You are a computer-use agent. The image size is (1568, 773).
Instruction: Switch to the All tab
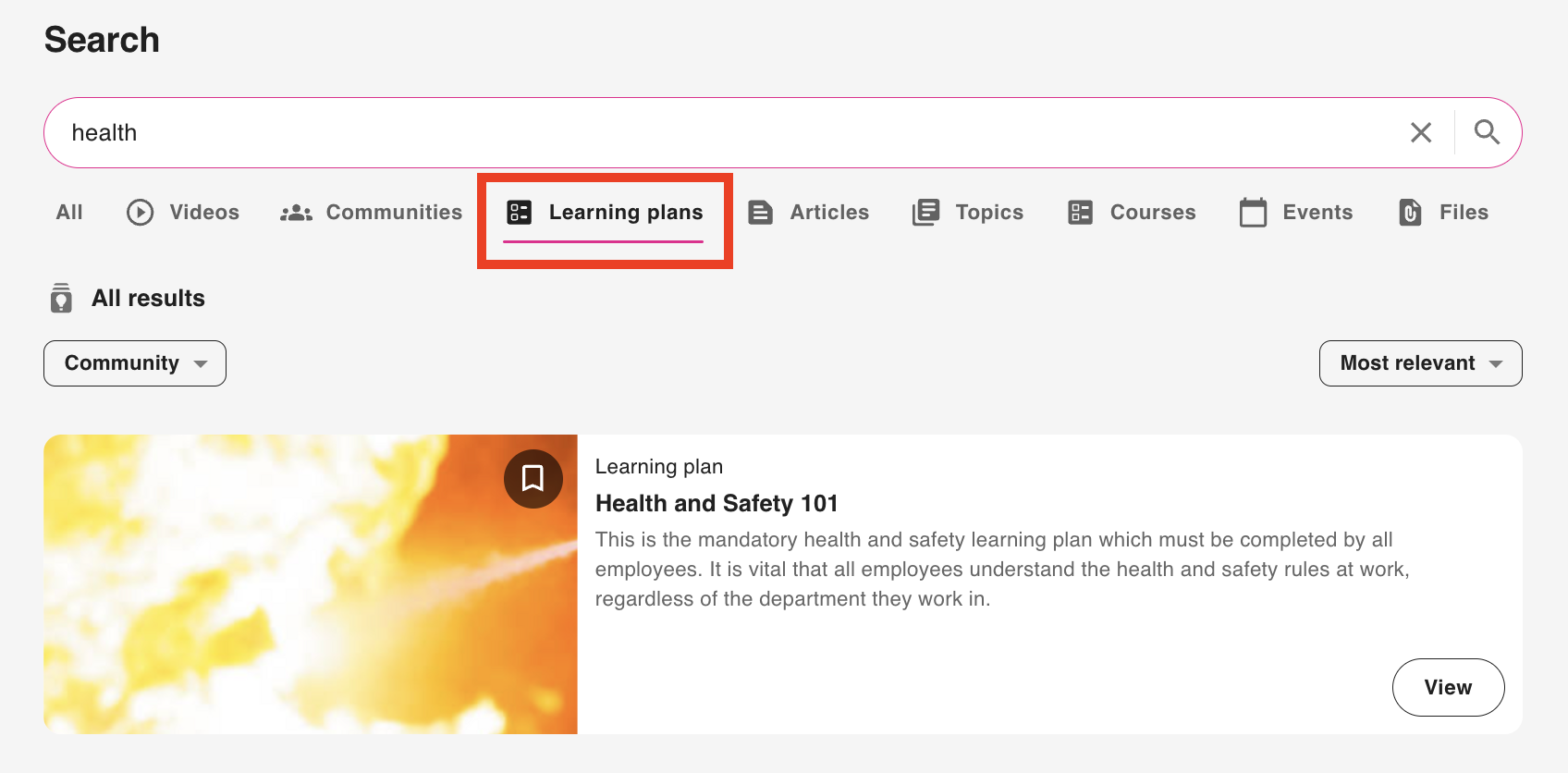(69, 213)
